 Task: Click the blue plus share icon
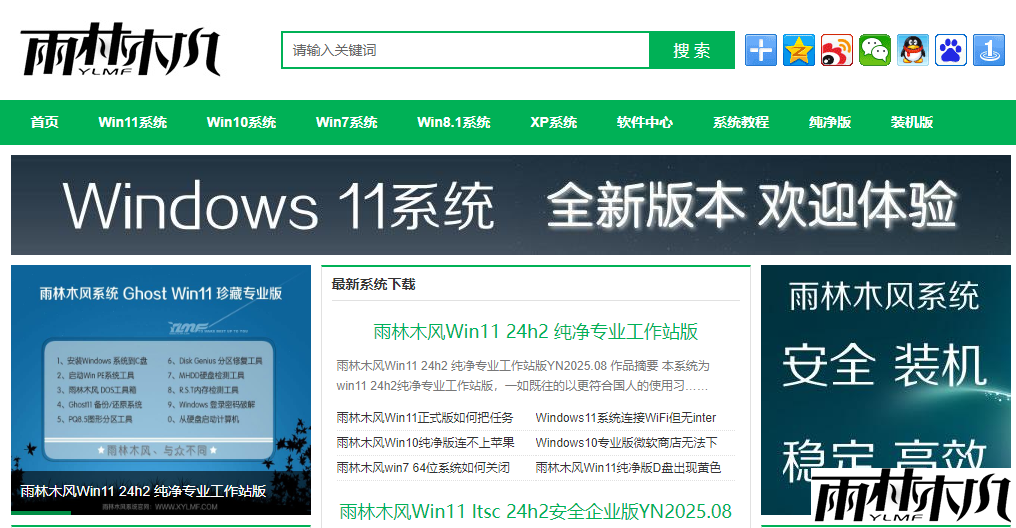761,50
